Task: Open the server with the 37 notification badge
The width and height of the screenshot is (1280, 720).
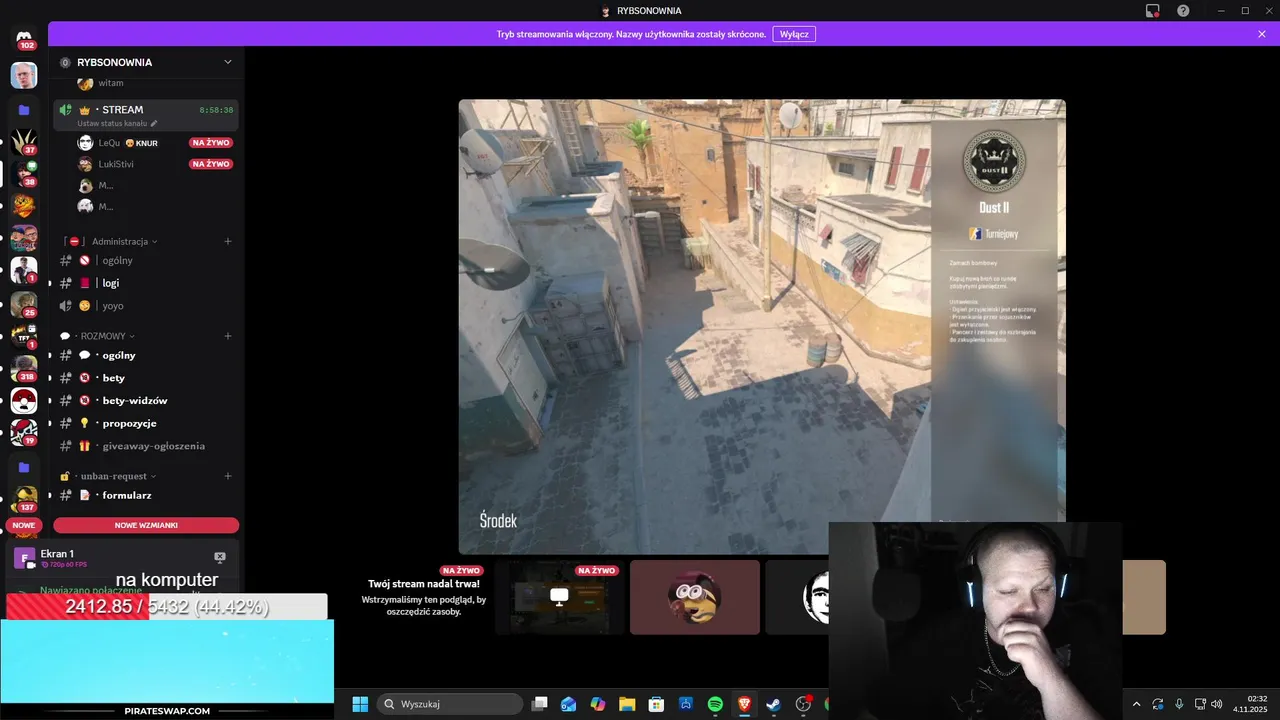Action: click(x=25, y=141)
